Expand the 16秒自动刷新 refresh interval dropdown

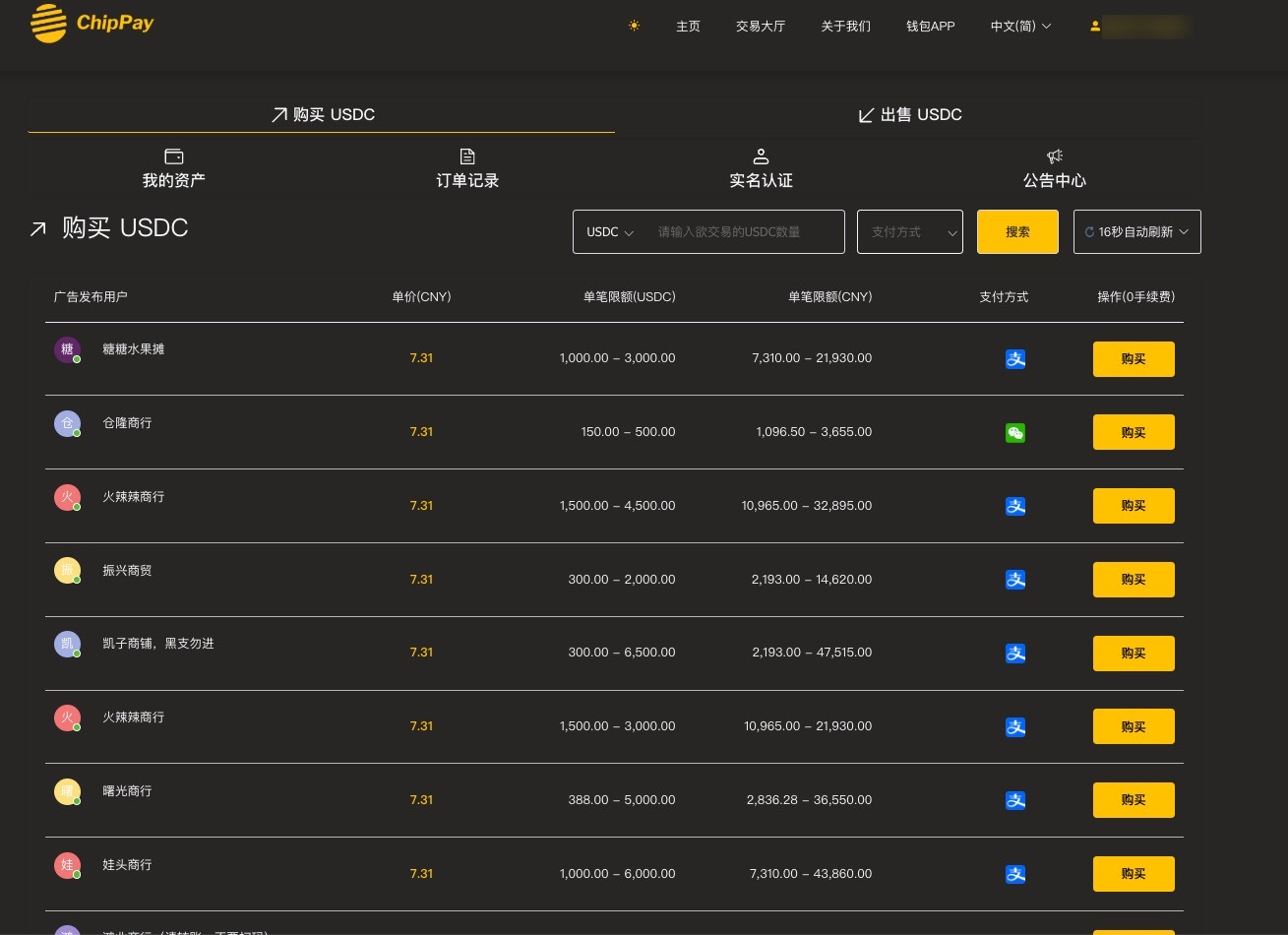pos(1137,232)
